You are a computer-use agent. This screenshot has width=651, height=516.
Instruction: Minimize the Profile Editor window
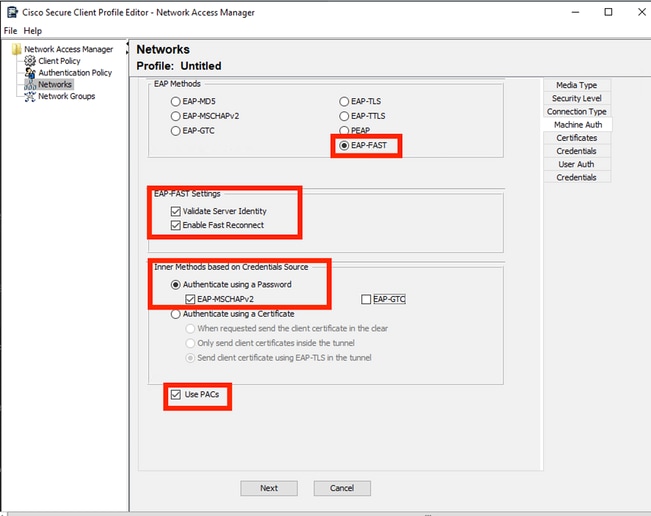tap(575, 12)
